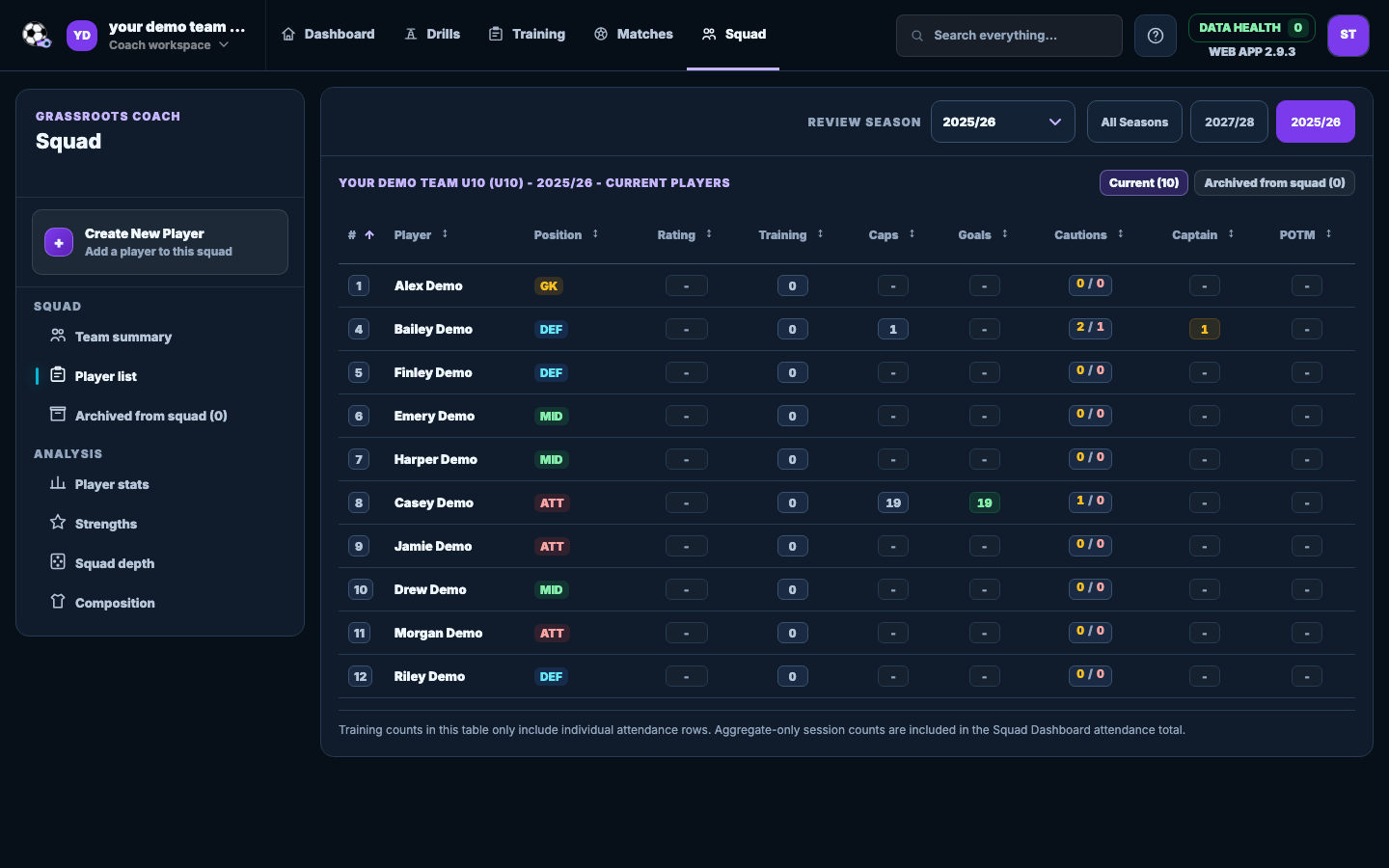1389x868 pixels.
Task: Open Morgan Demo player name
Action: point(438,633)
